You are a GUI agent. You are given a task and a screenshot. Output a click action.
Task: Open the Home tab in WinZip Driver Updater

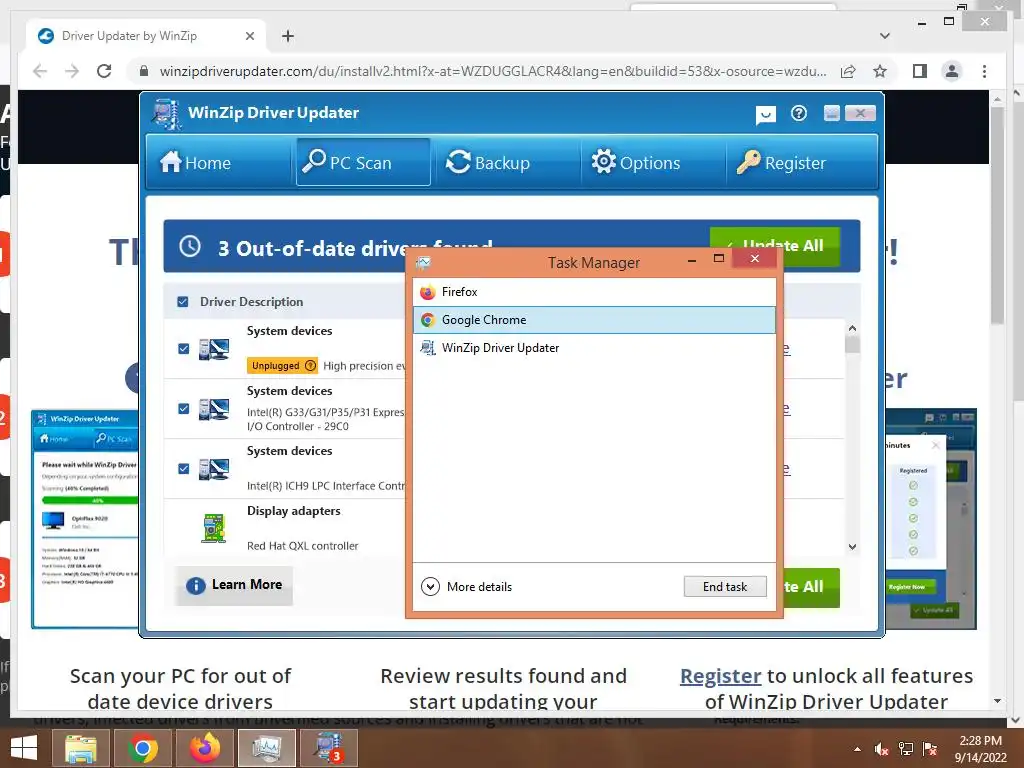196,162
